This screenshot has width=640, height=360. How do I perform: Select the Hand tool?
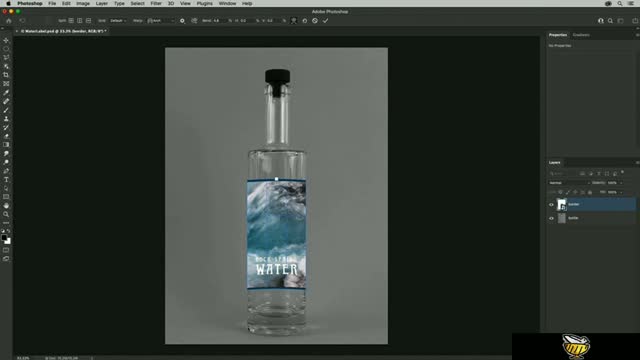coord(6,206)
